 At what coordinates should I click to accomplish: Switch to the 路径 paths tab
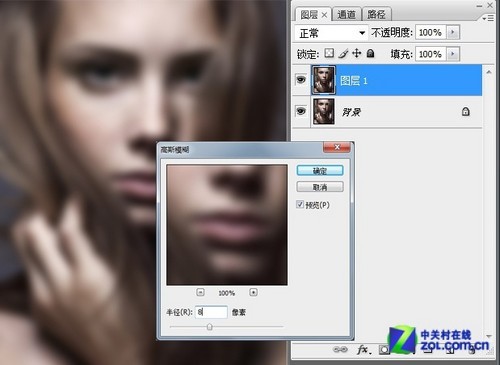377,14
